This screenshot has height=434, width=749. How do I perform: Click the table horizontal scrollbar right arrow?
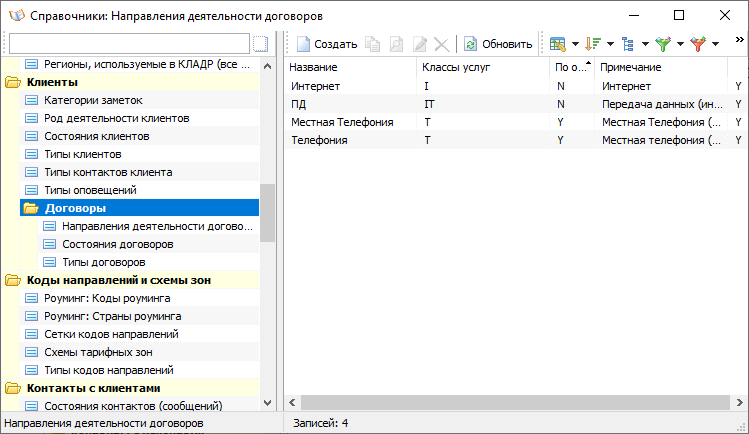(x=739, y=402)
